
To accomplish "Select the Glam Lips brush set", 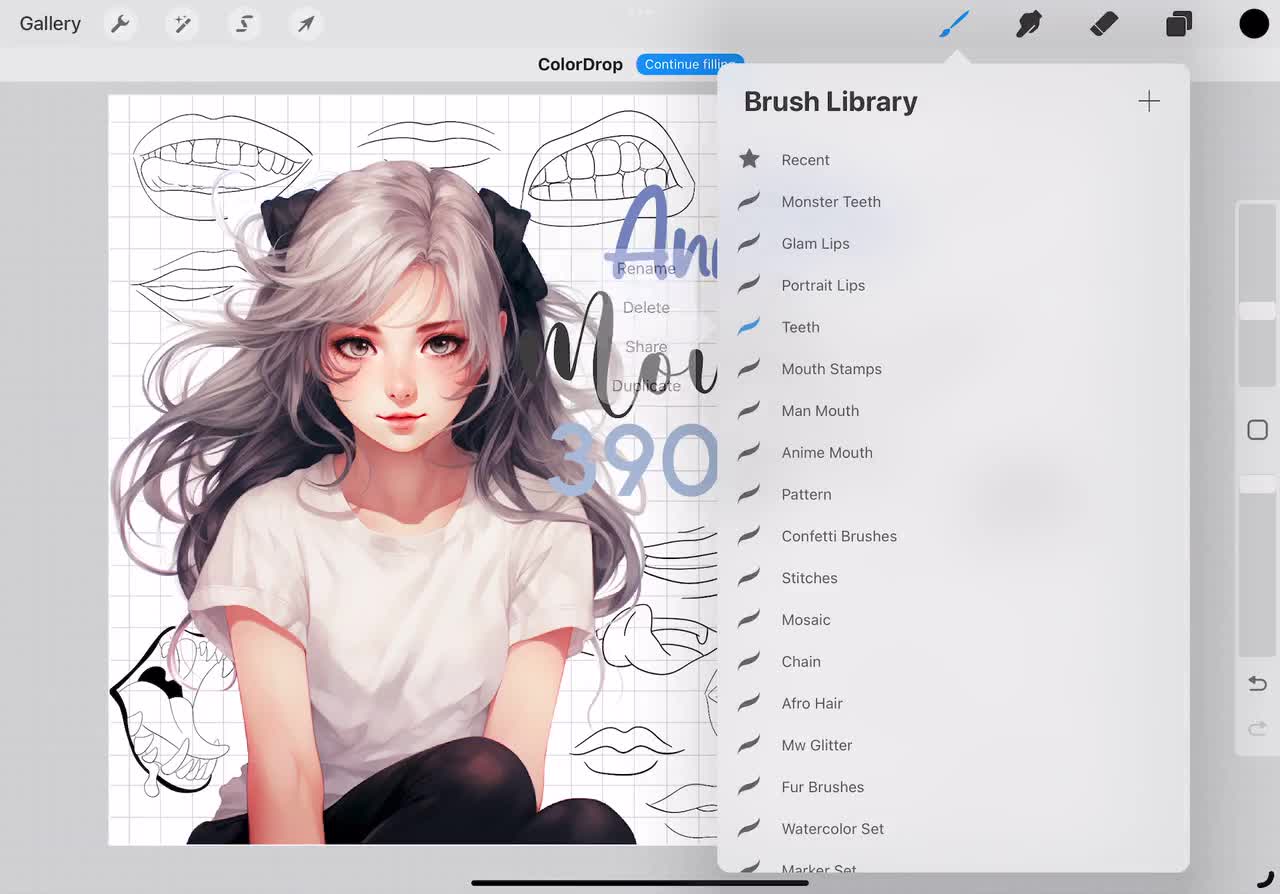I will click(815, 243).
